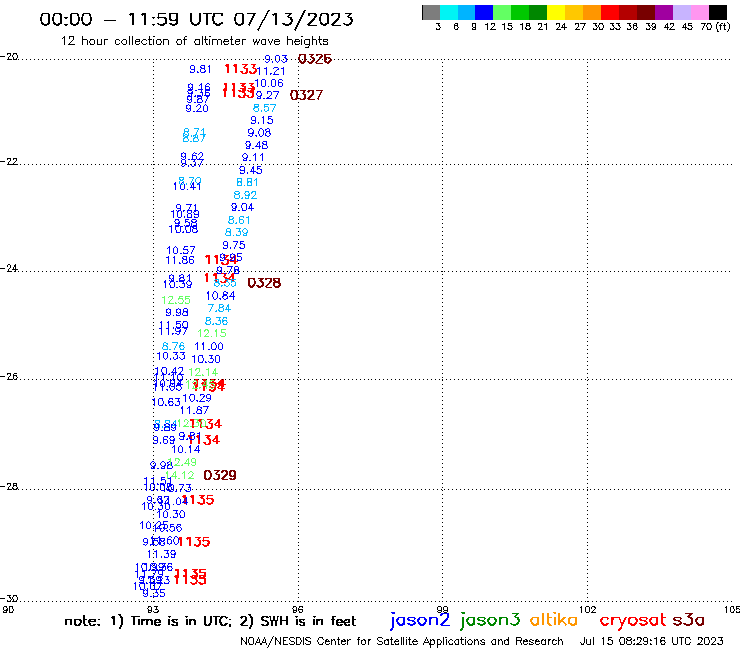
Task: Click the wave height value 11.21
Action: click(x=271, y=71)
